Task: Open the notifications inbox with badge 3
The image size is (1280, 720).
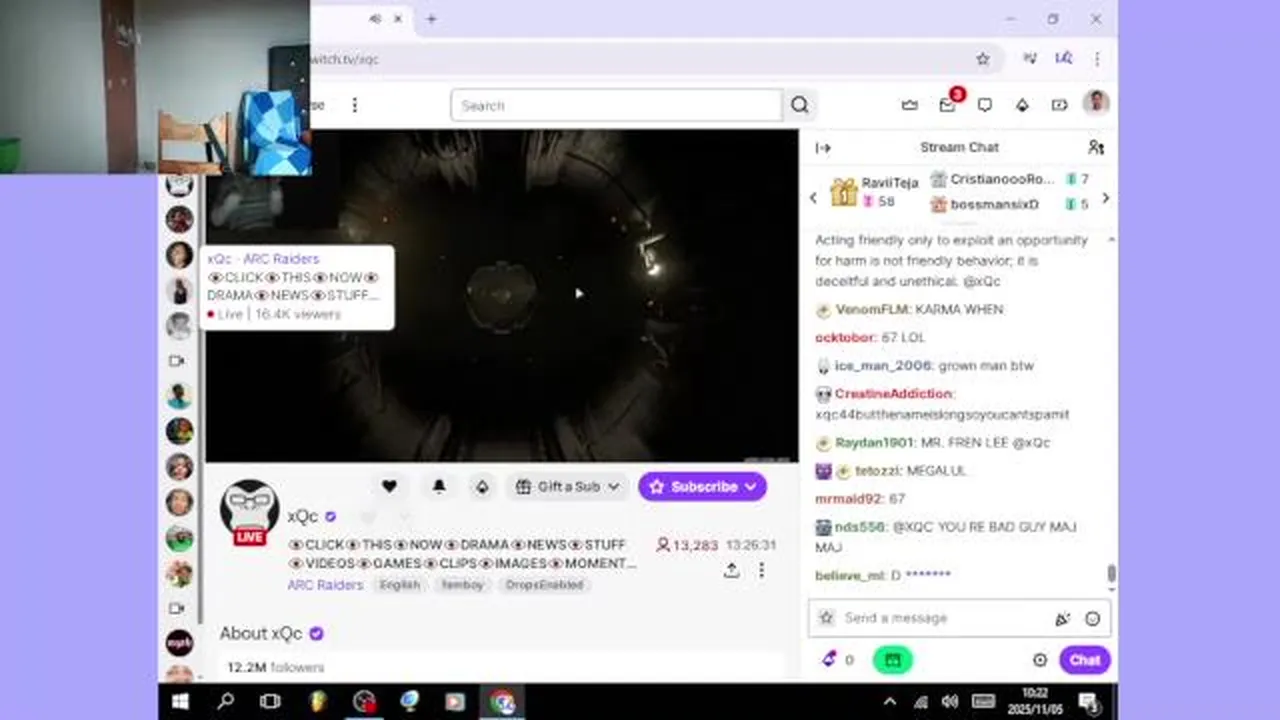Action: pyautogui.click(x=947, y=104)
